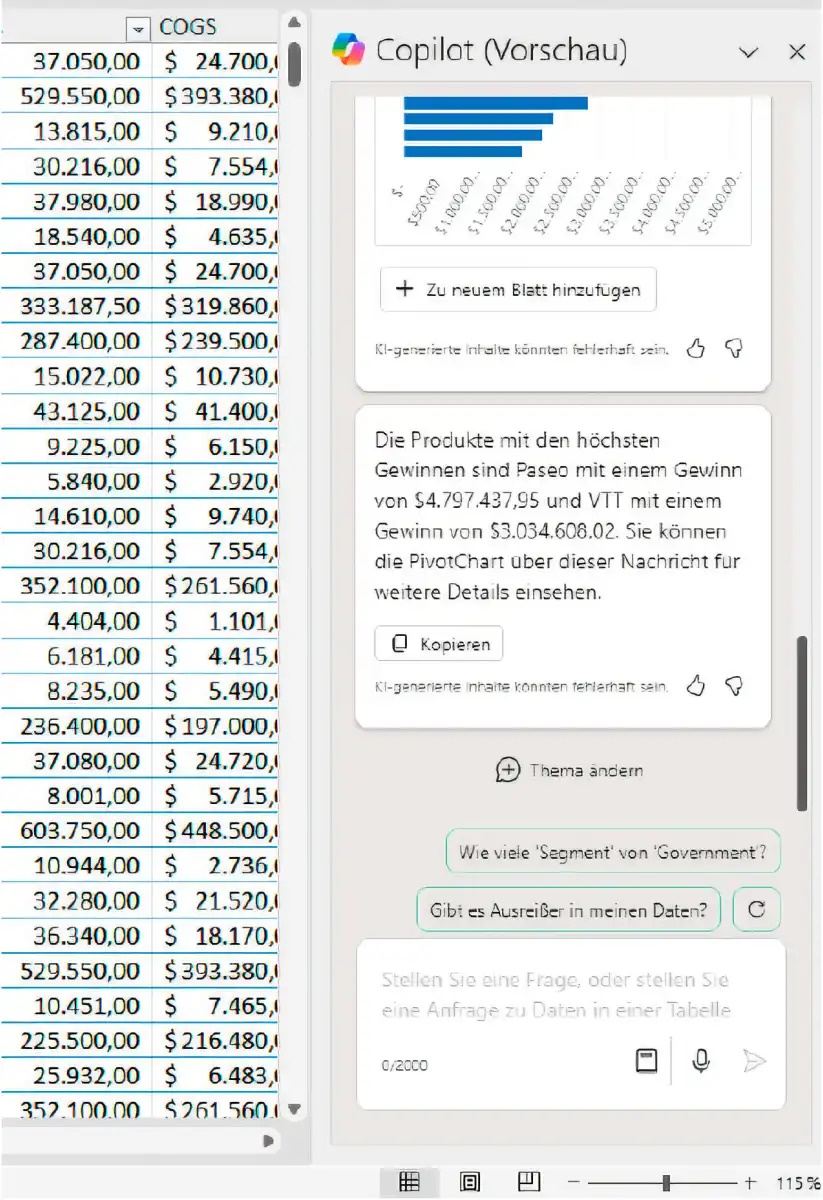The height and width of the screenshot is (1200, 823).
Task: Select suggestion 'Gibt es Ausreißer in meinen Daten?'
Action: (x=568, y=910)
